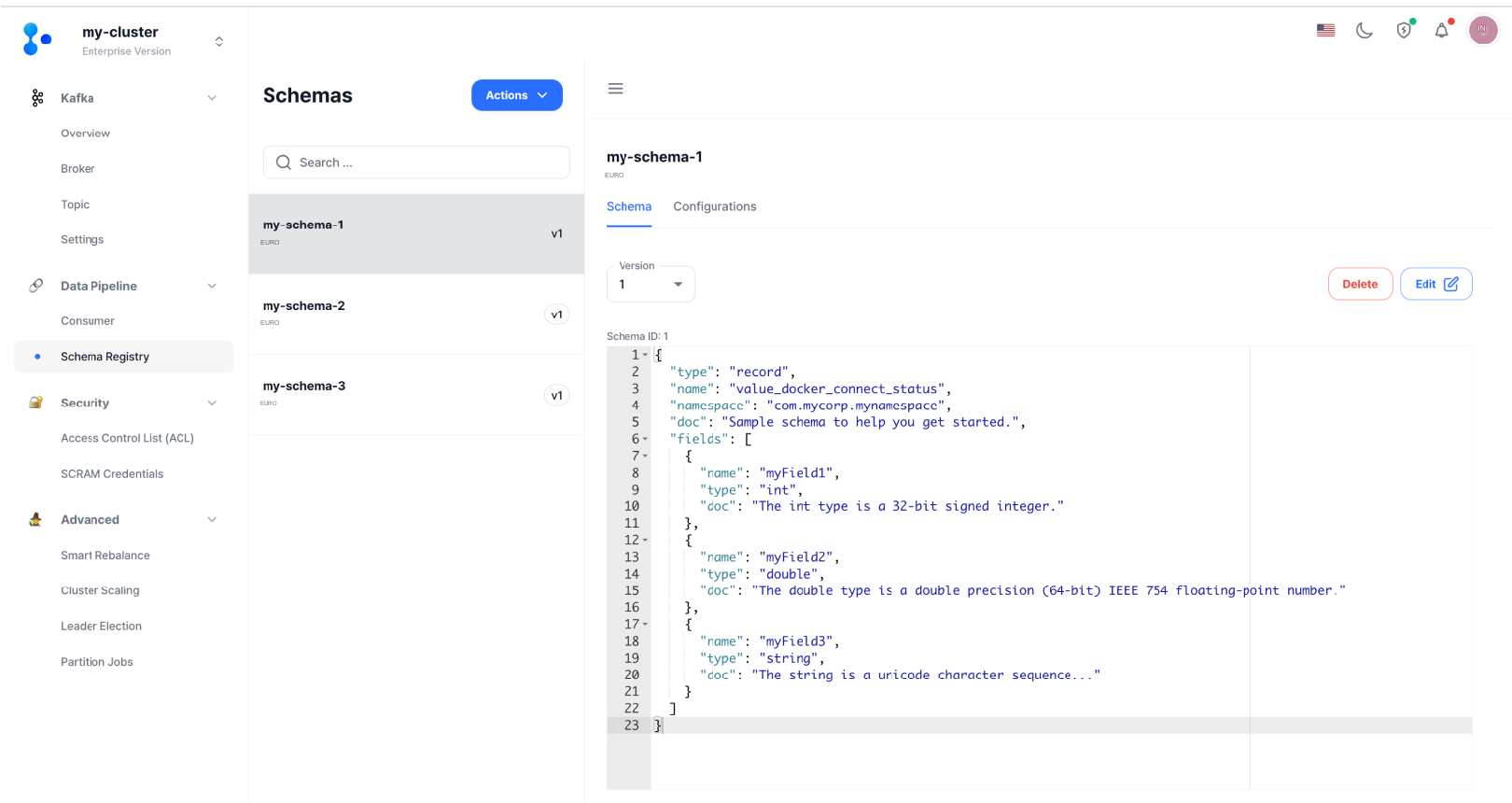Viewport: 1512px width, 803px height.
Task: Toggle dark mode with moon icon
Action: point(1365,31)
